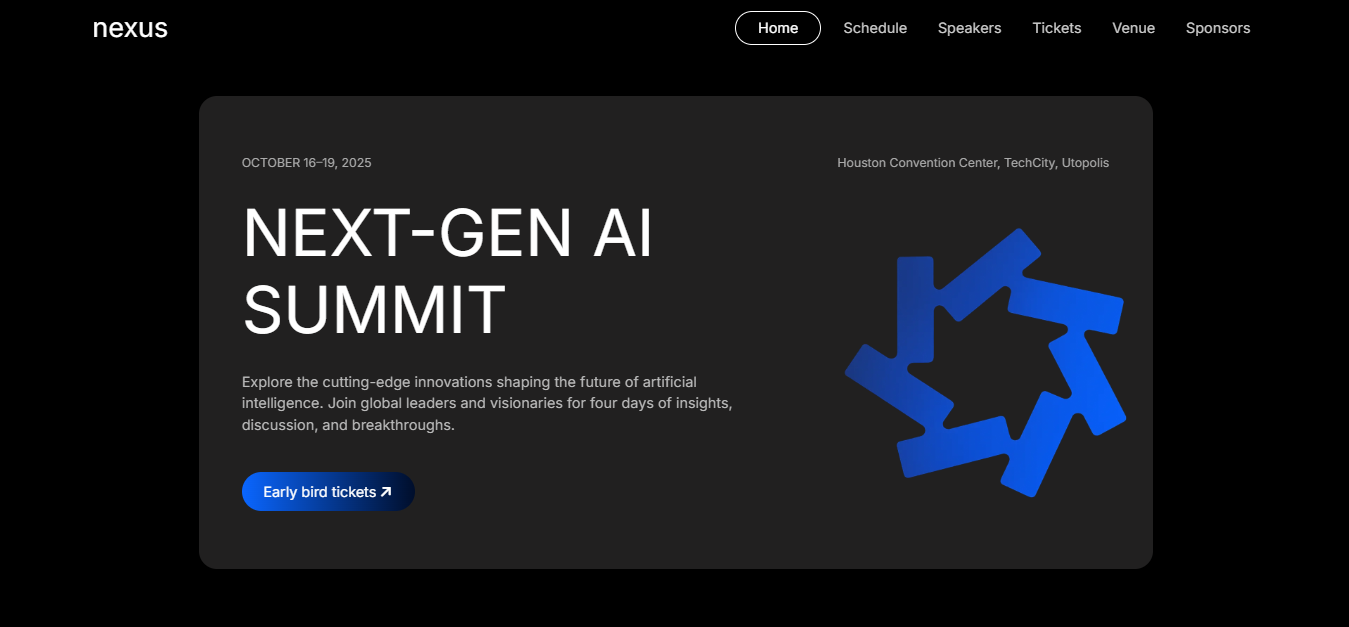Open Tickets from the navigation bar
Image resolution: width=1349 pixels, height=627 pixels.
tap(1057, 28)
